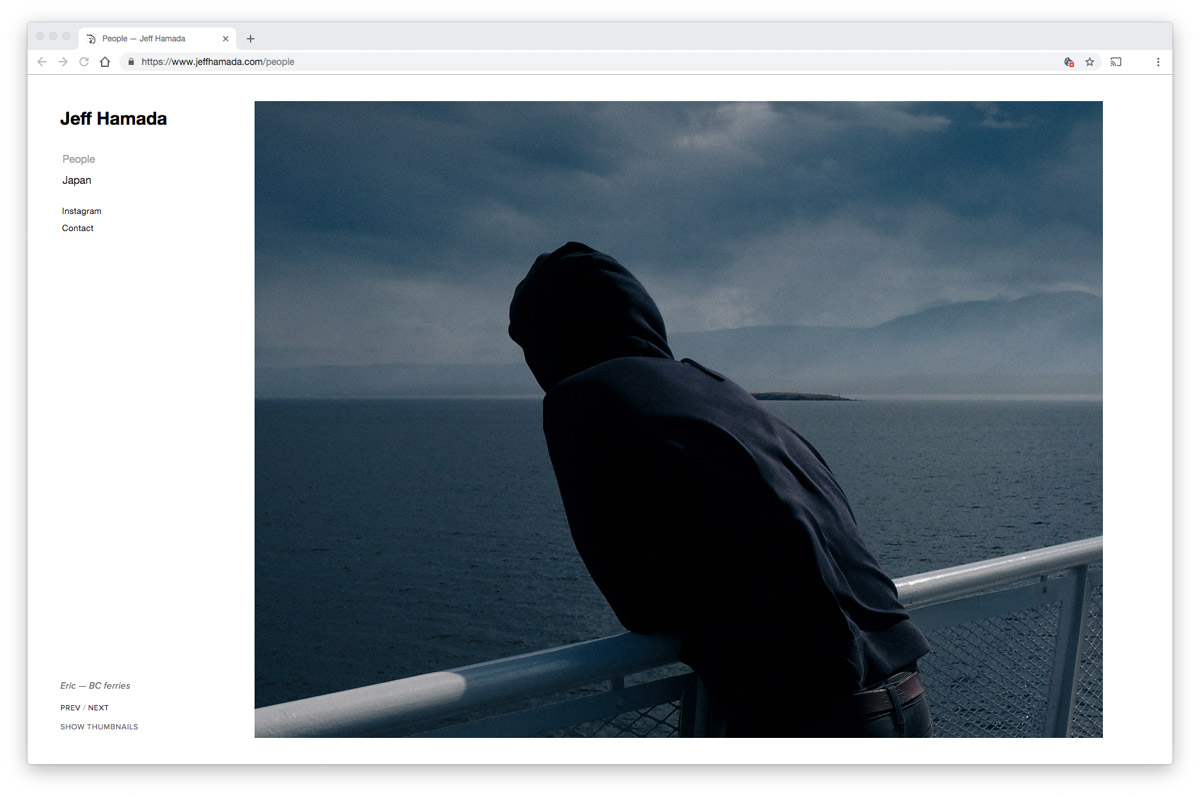
Task: Select the People — Jeff Hamada tab
Action: (157, 39)
